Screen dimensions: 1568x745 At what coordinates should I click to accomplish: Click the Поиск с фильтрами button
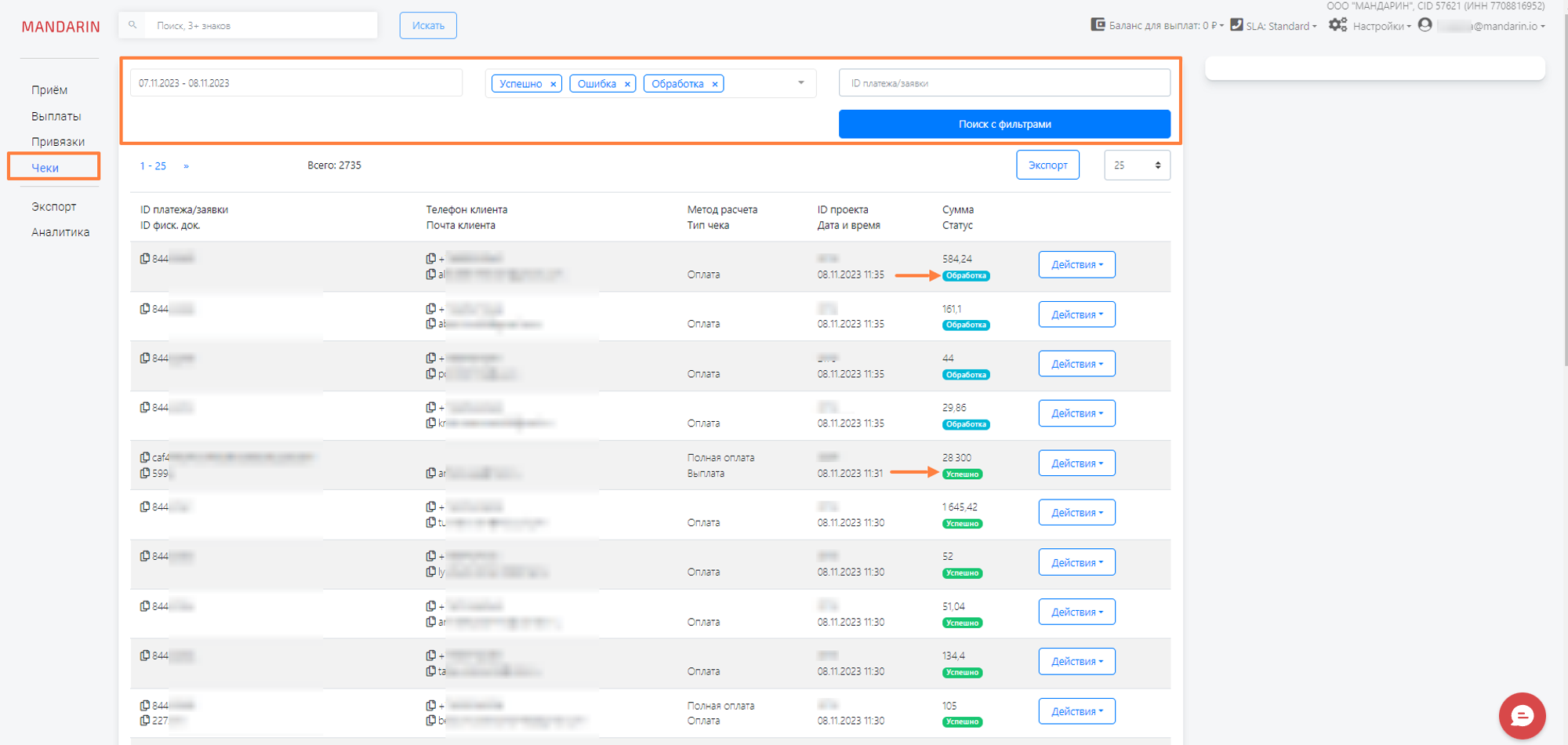[1004, 124]
